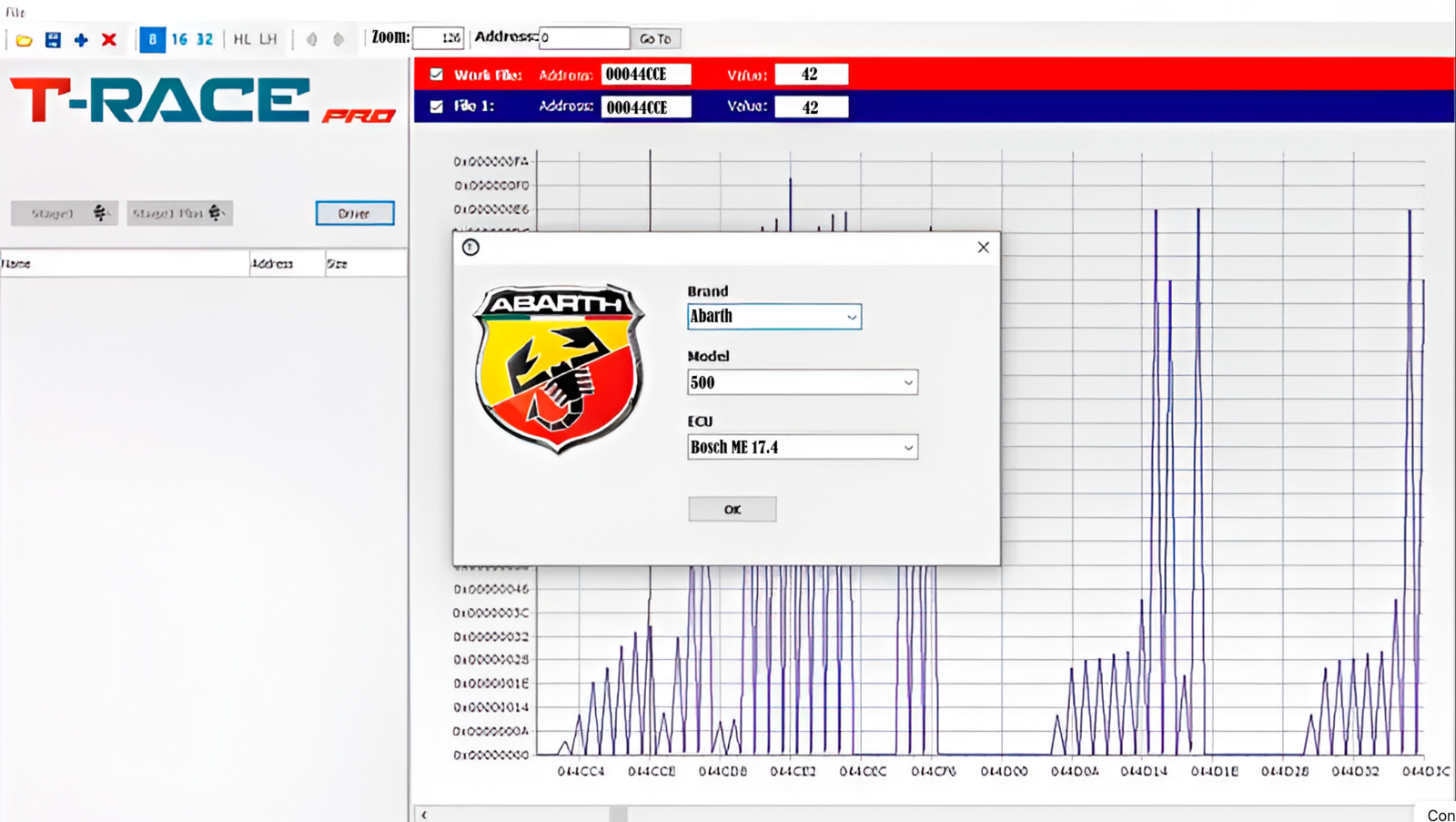The image size is (1456, 822).
Task: Click the red X delete icon
Action: coord(108,39)
